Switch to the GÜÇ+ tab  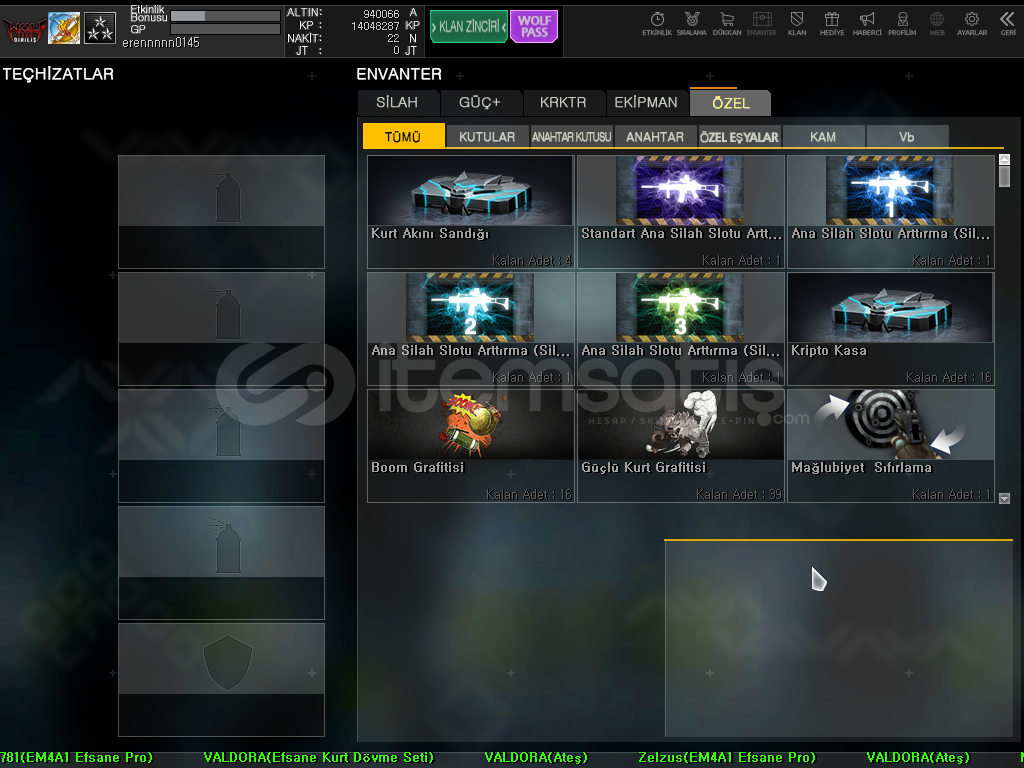[x=480, y=103]
